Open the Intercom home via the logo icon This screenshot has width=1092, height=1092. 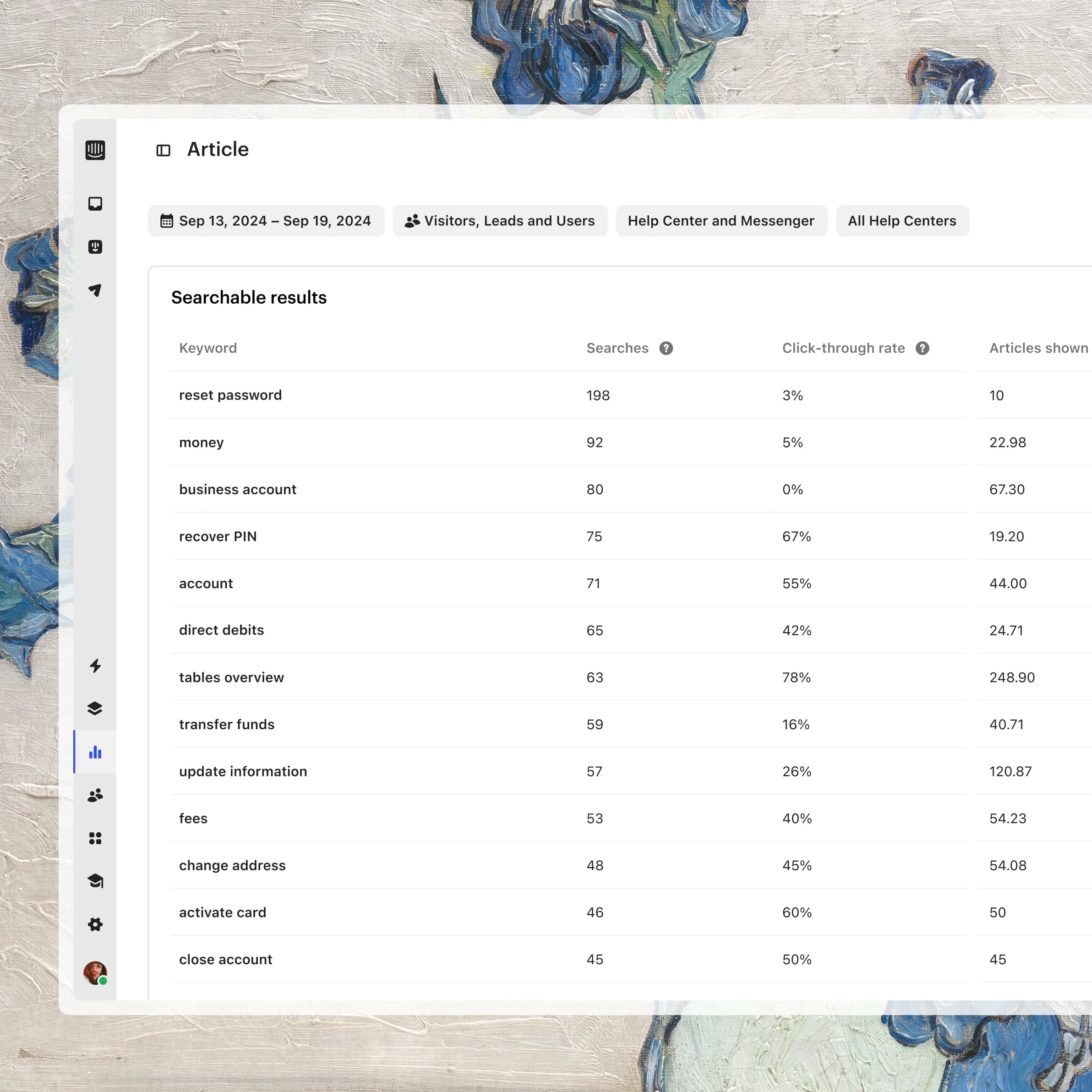point(95,150)
